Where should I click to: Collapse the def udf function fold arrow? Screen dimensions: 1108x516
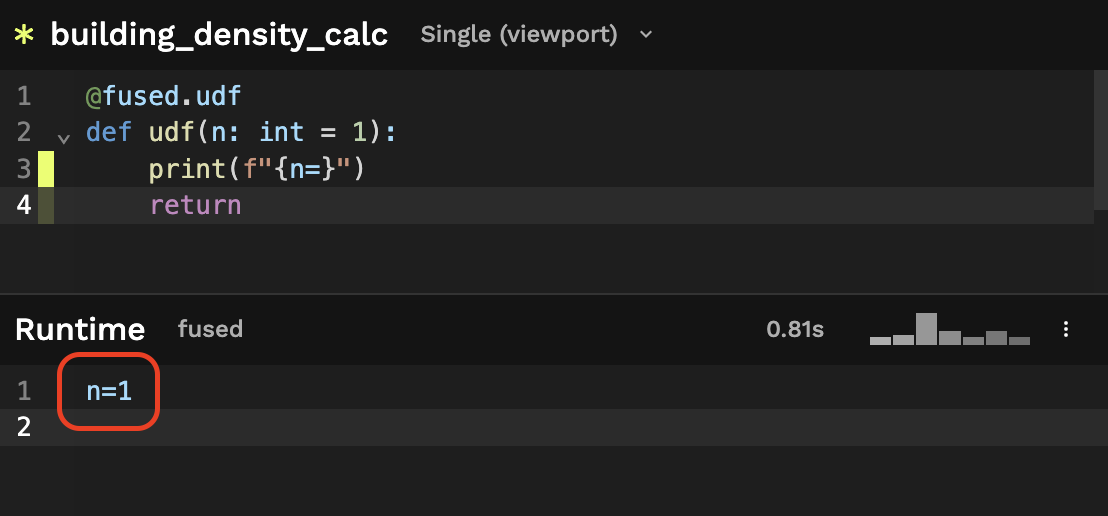[64, 135]
